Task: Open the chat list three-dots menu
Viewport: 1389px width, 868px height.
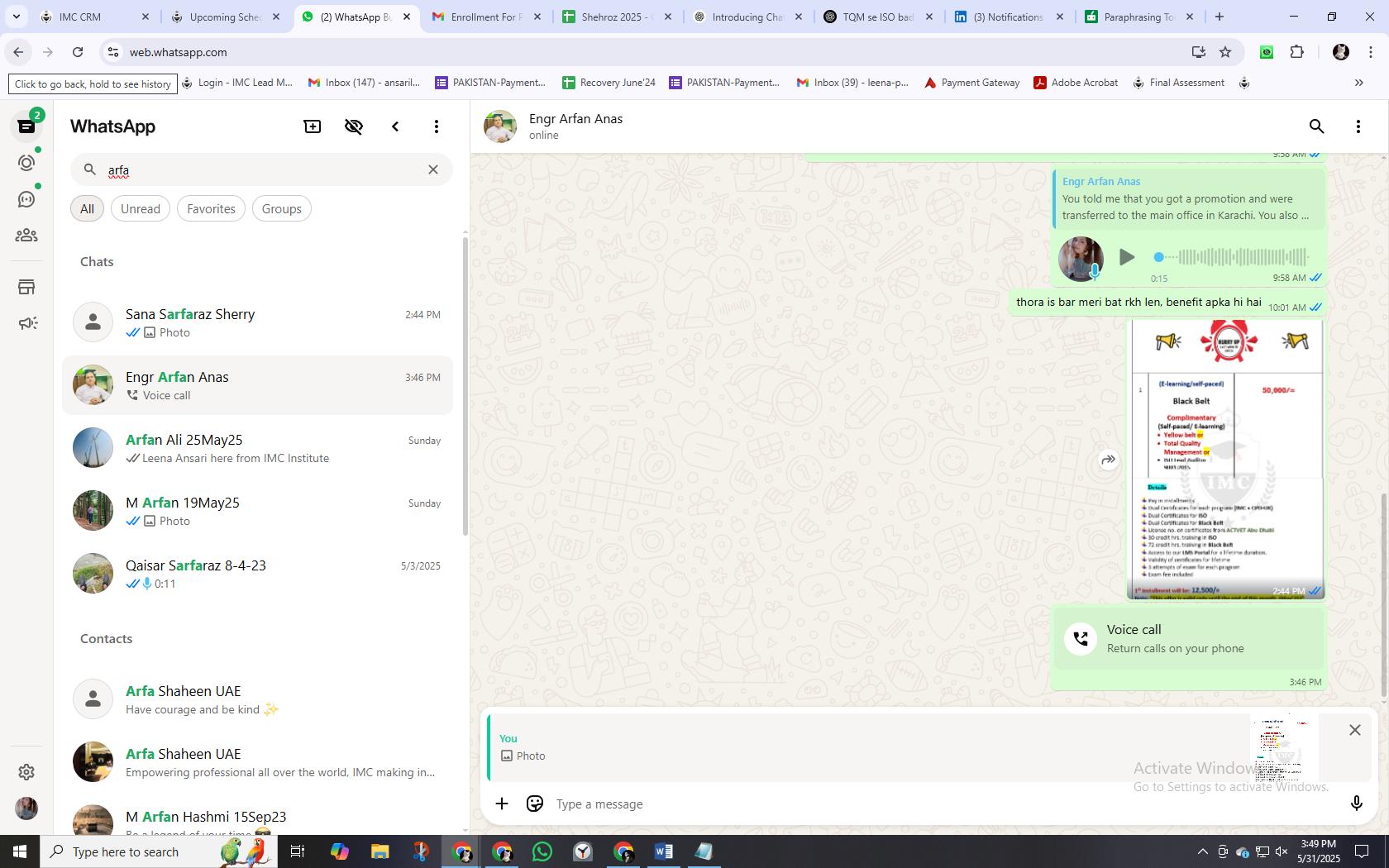Action: click(437, 126)
